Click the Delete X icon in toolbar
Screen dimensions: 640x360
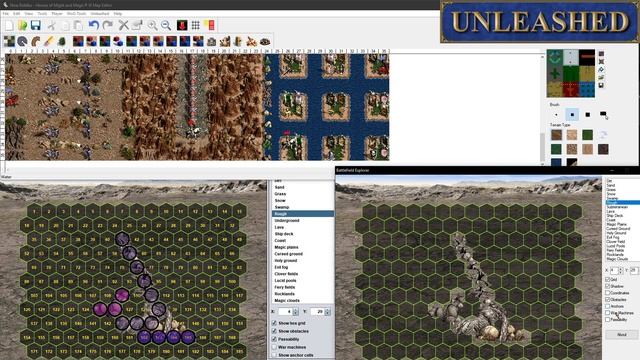coord(123,25)
